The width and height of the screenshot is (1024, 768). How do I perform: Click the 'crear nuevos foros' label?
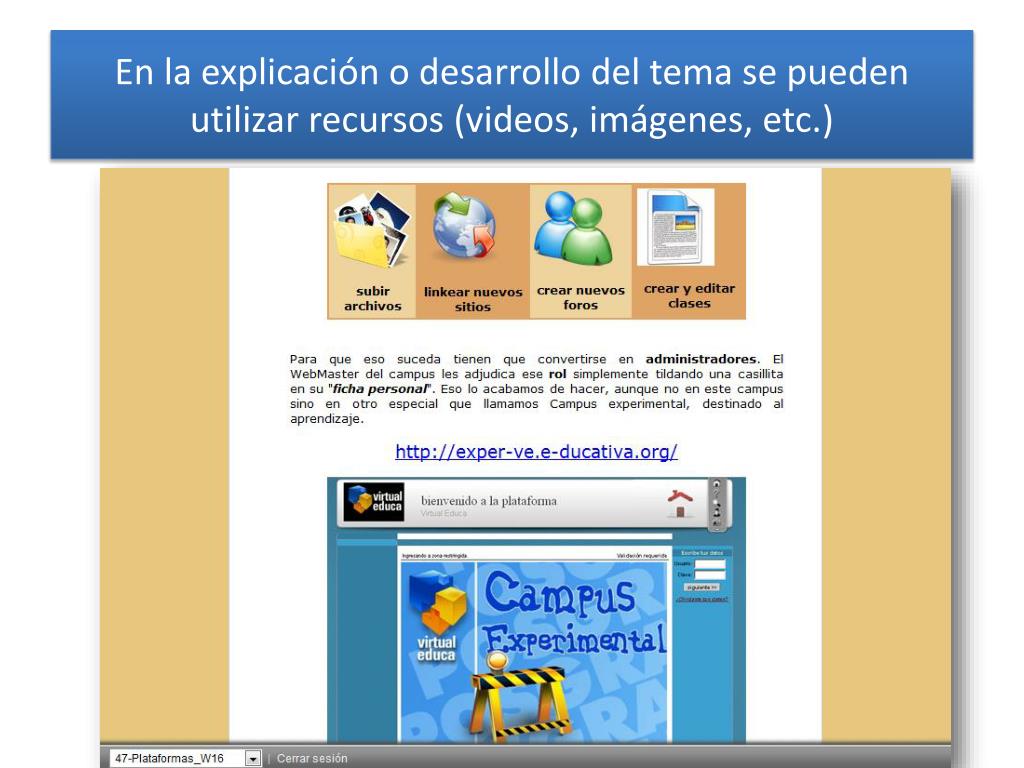(x=581, y=297)
